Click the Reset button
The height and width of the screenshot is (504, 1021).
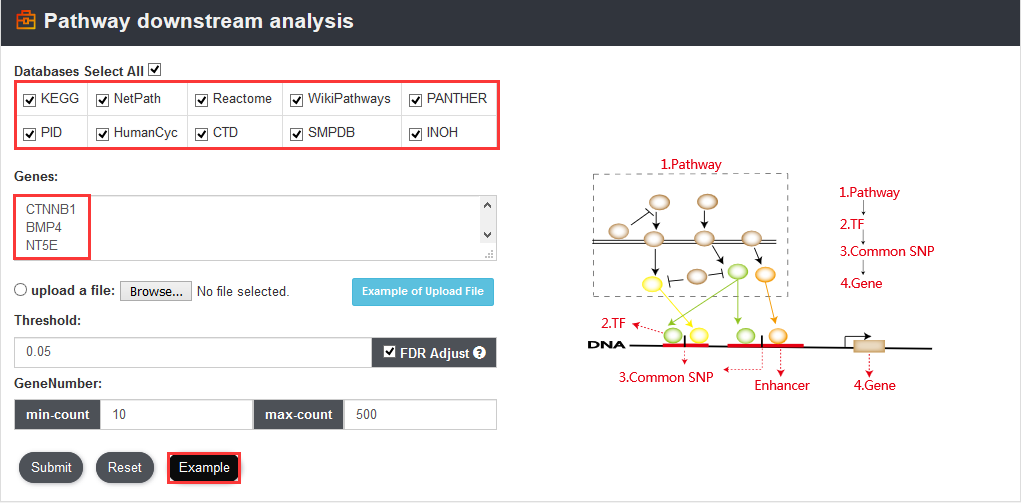click(124, 467)
